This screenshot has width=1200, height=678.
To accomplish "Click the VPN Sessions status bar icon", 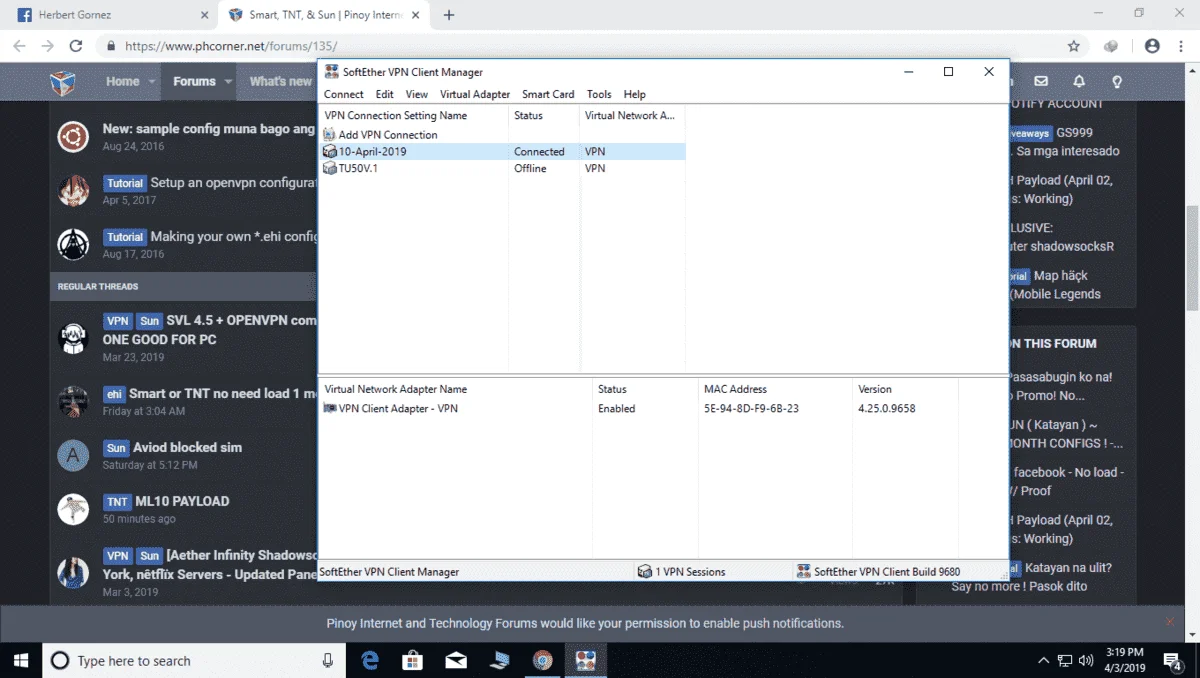I will pos(644,572).
